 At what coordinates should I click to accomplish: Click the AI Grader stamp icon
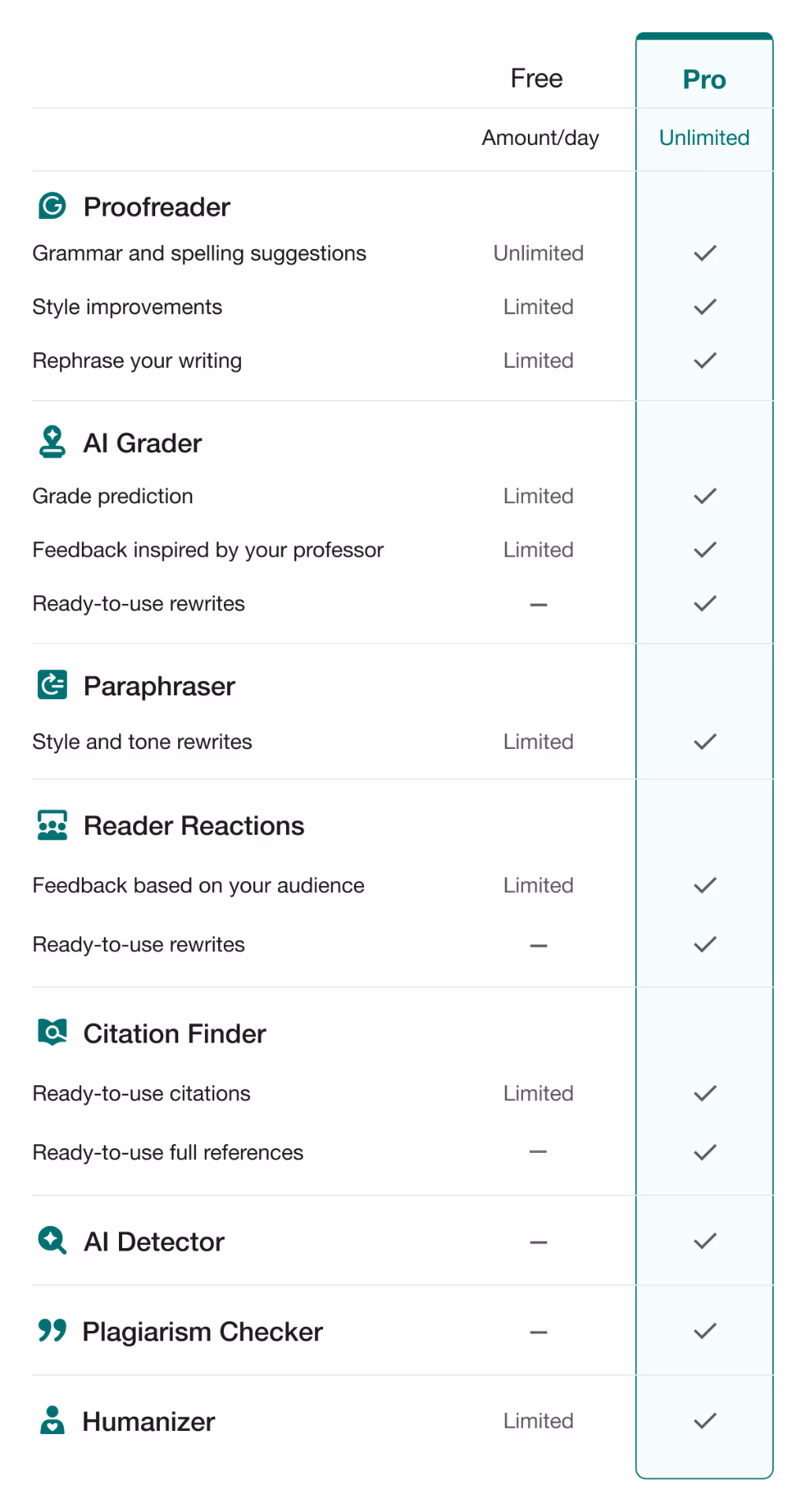[52, 442]
